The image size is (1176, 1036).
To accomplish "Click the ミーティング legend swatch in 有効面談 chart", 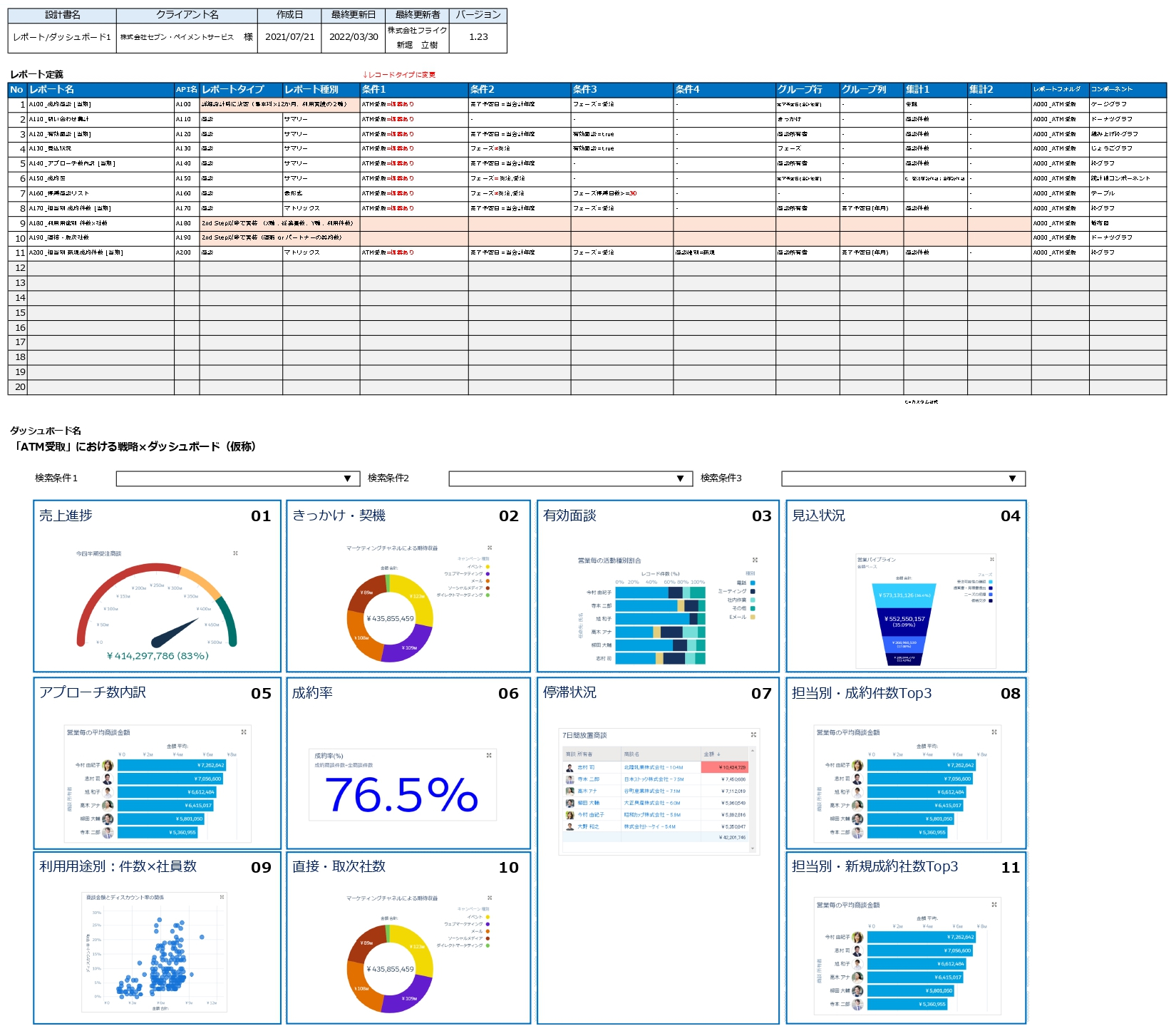I will pyautogui.click(x=753, y=592).
